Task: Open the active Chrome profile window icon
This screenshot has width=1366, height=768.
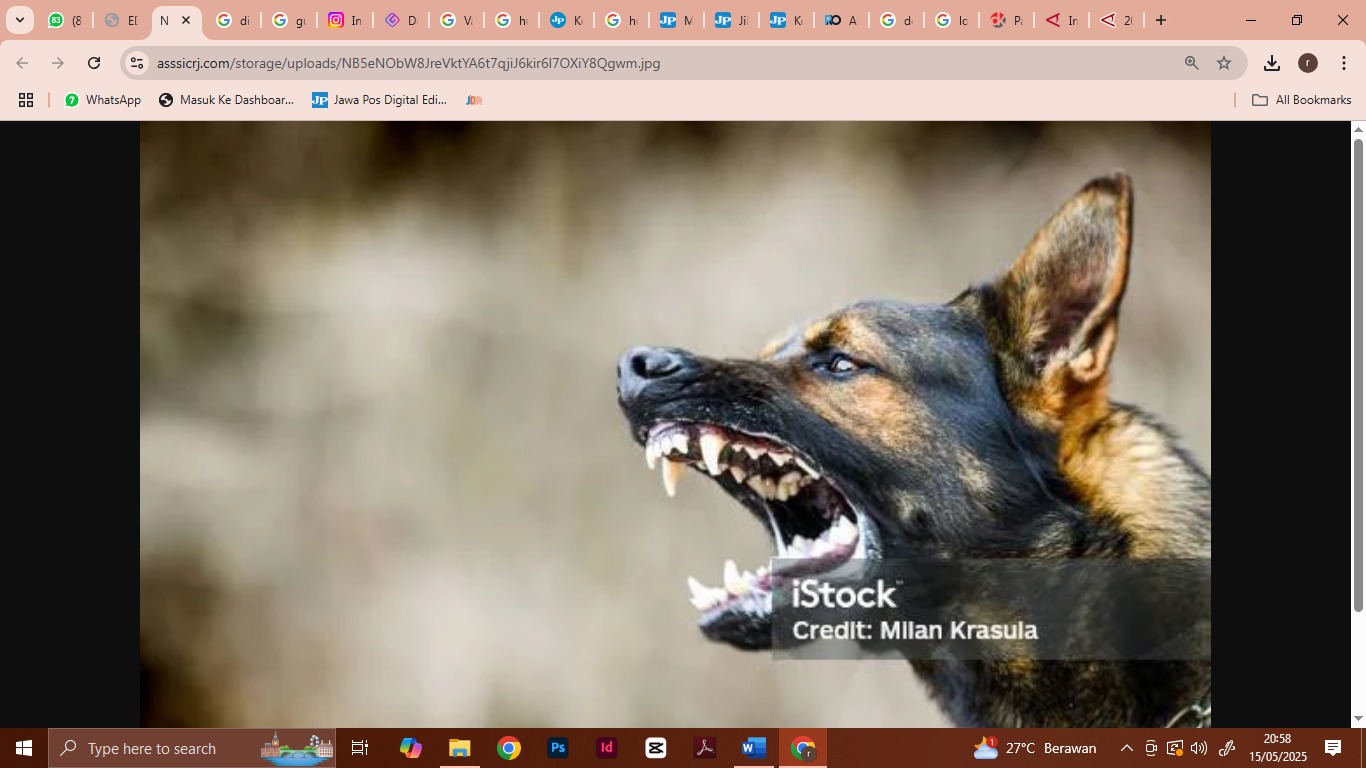Action: [803, 748]
